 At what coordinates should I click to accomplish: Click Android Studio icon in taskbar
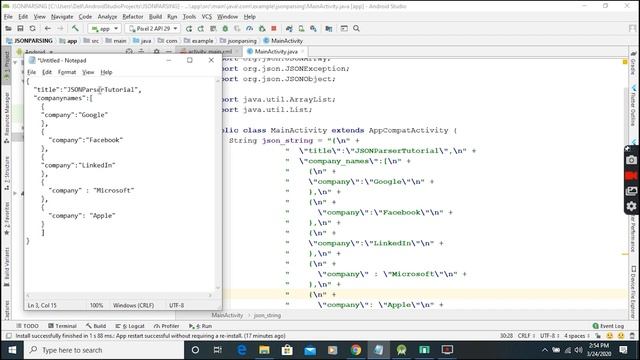point(402,350)
